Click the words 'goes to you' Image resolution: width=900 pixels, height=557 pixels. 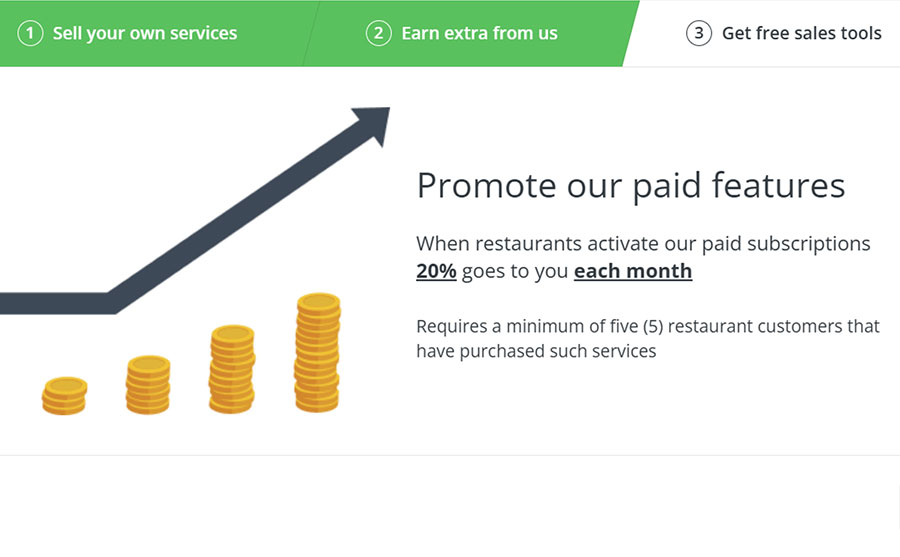click(515, 271)
